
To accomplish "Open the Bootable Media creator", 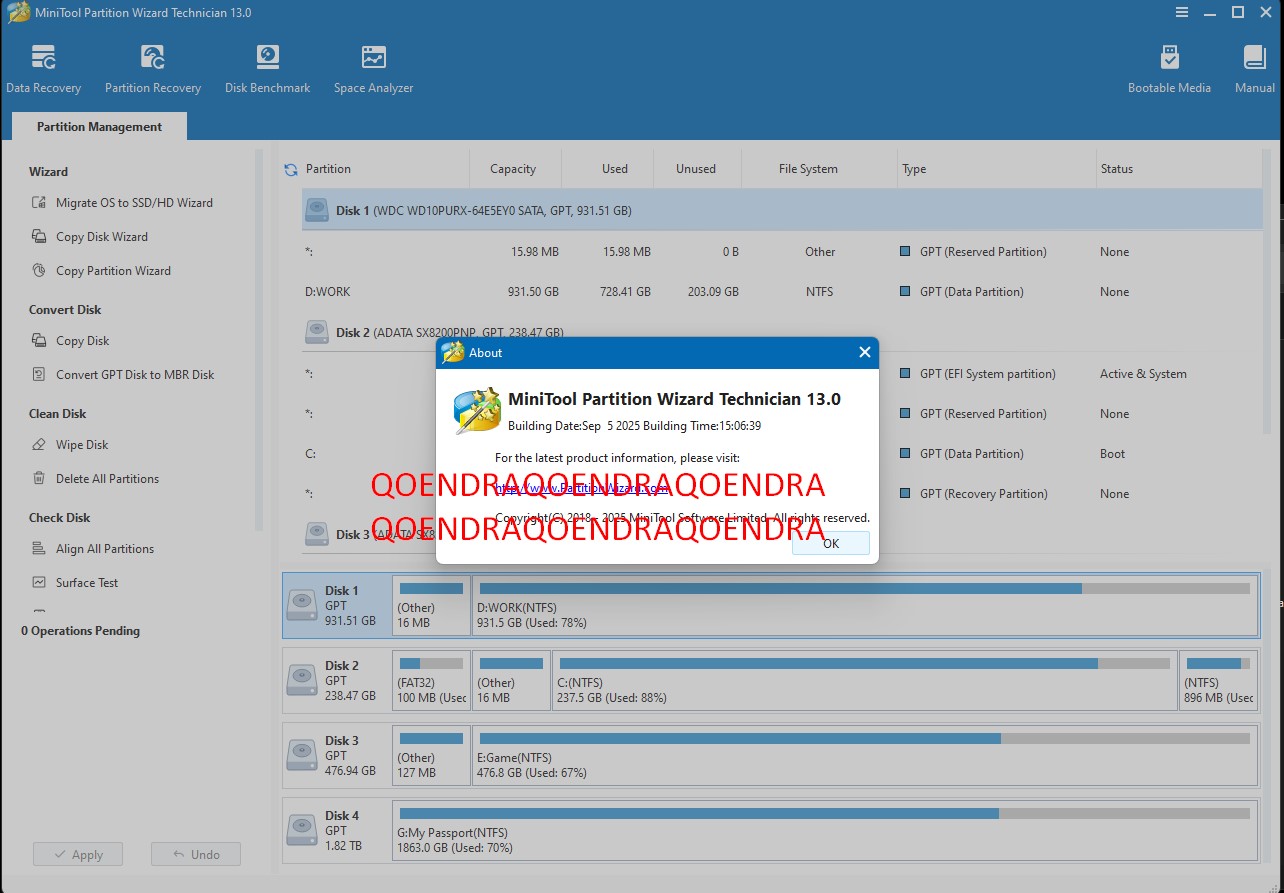I will (1168, 66).
